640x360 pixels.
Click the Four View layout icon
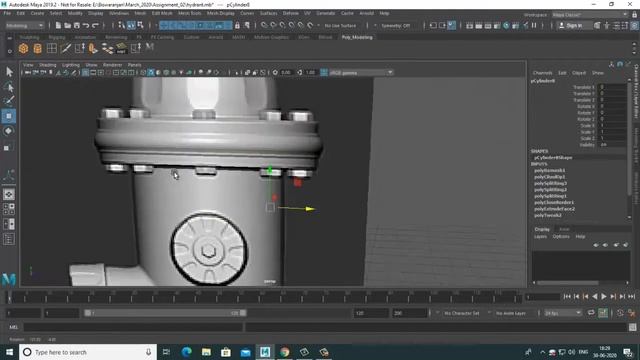pyautogui.click(x=9, y=209)
